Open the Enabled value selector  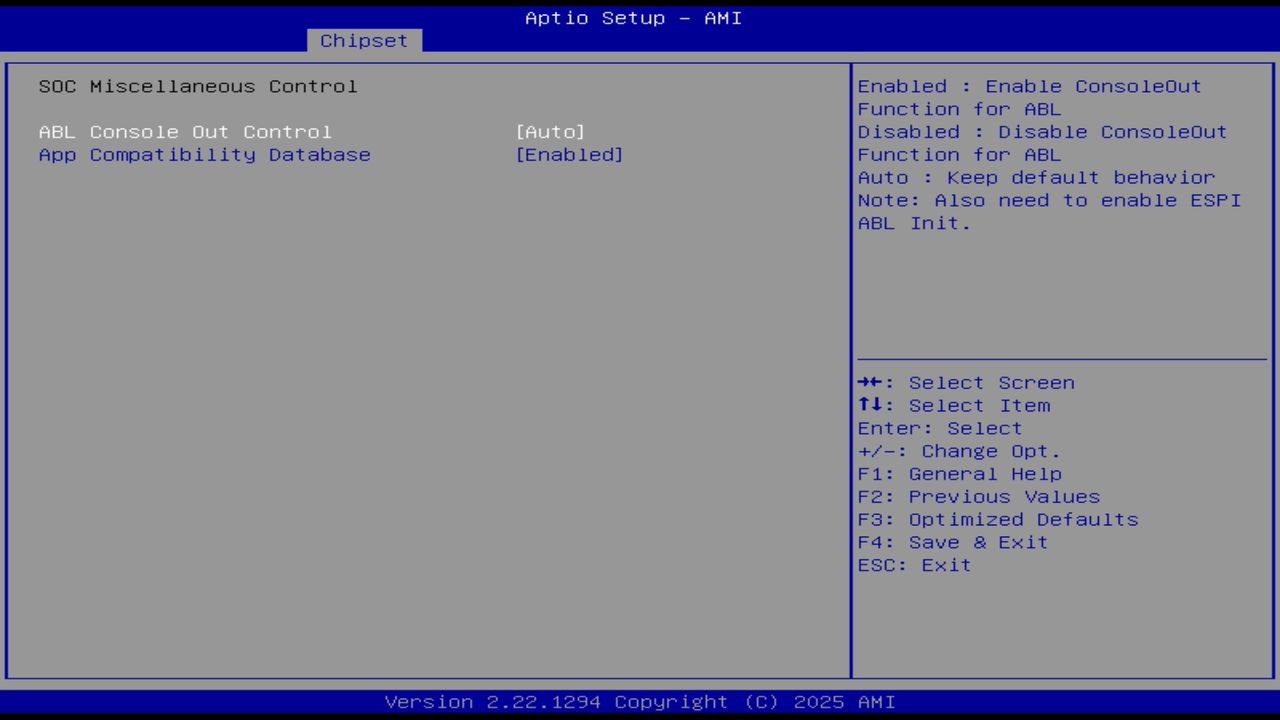point(570,154)
